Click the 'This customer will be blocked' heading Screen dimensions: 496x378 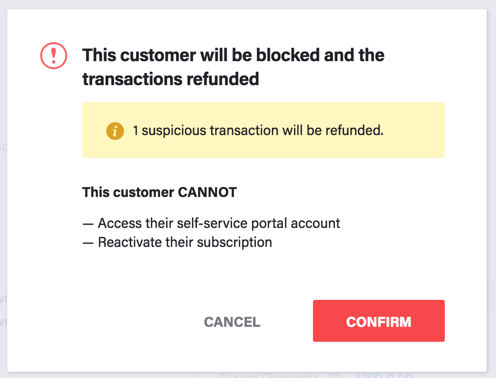pyautogui.click(x=233, y=55)
